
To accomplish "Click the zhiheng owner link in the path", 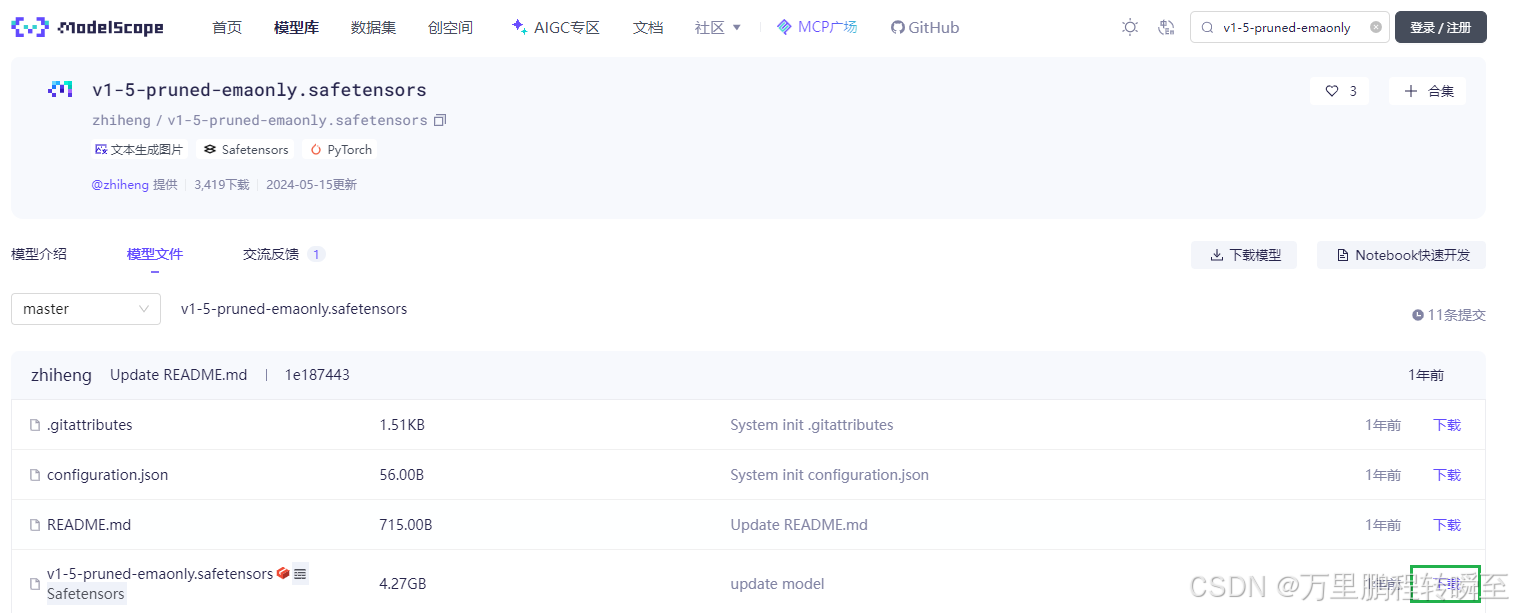I will tap(121, 120).
